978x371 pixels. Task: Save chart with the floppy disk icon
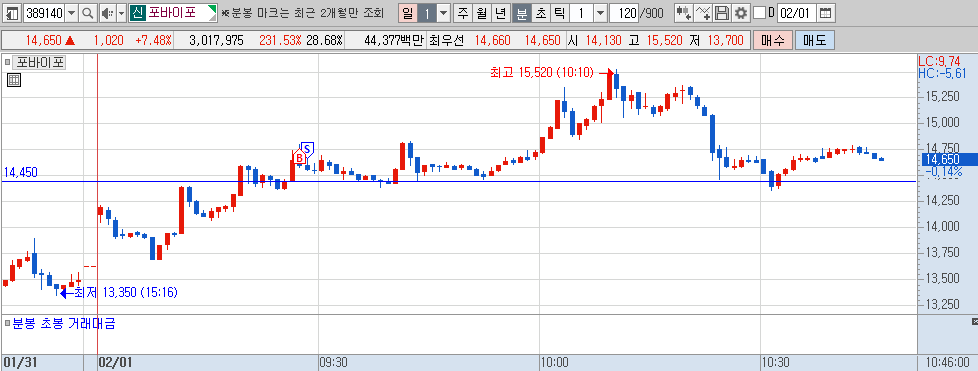tap(722, 12)
